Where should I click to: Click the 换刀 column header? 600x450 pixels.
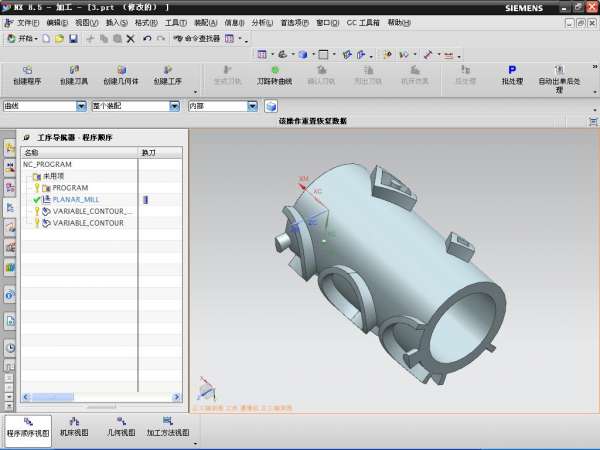tap(160, 152)
